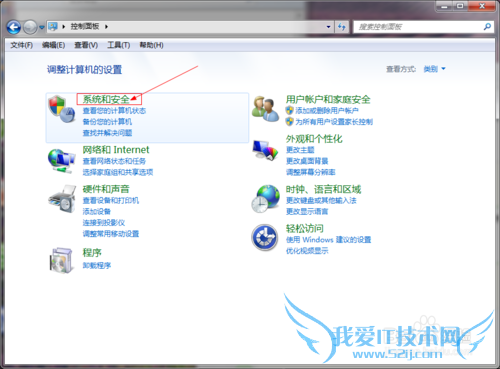Refresh the address bar with refresh icon
This screenshot has width=500, height=369.
coord(342,27)
